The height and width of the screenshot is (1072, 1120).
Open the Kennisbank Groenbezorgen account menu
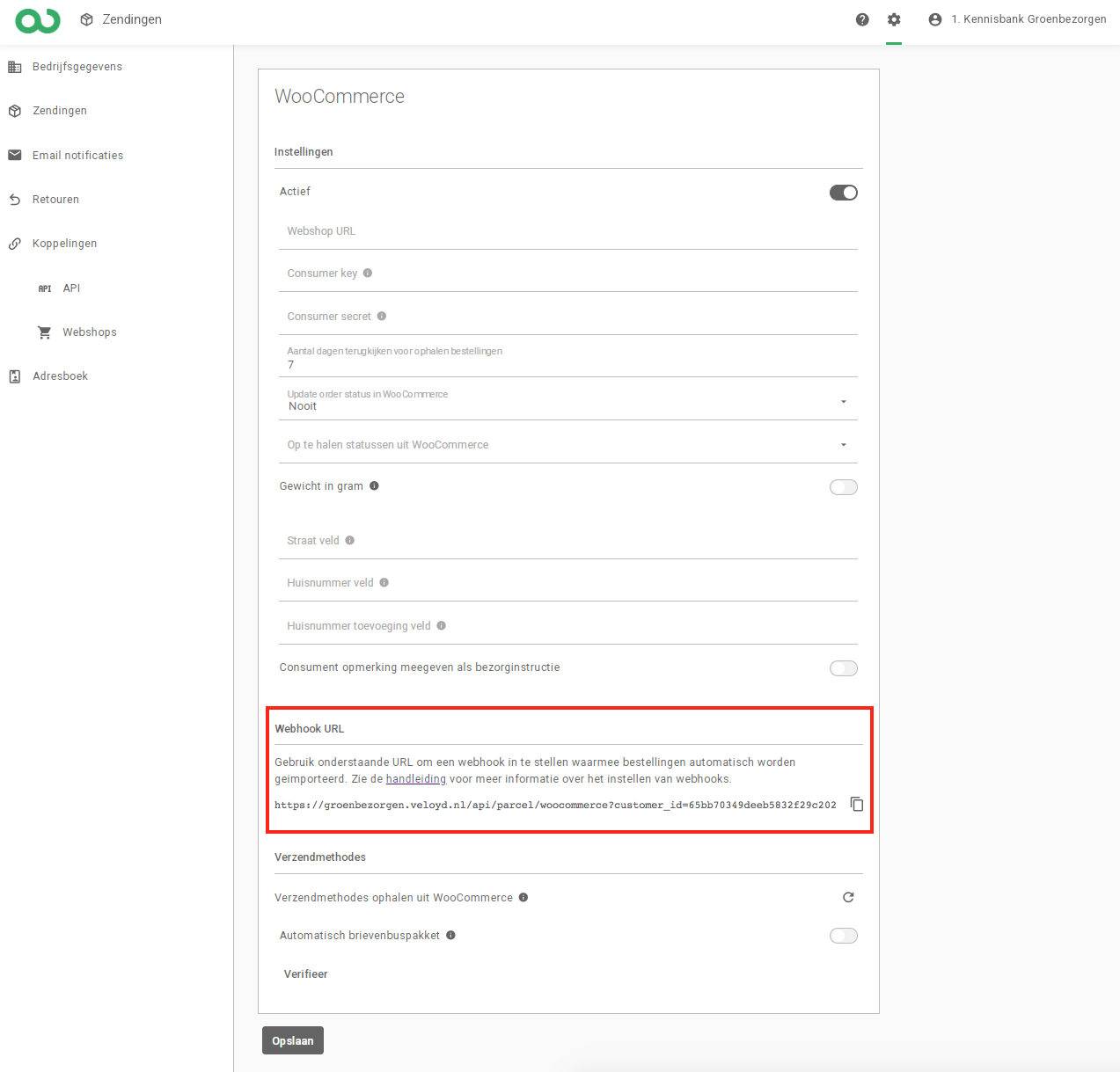1018,19
